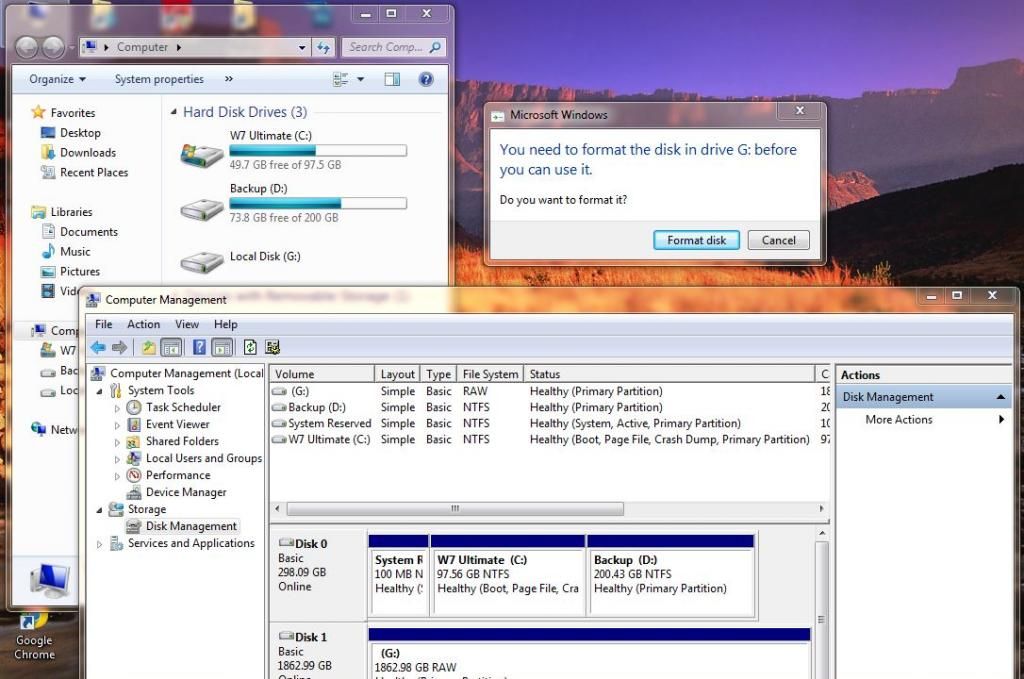The image size is (1024, 679).
Task: Click the Back arrow in Computer Management toolbar
Action: [x=99, y=347]
